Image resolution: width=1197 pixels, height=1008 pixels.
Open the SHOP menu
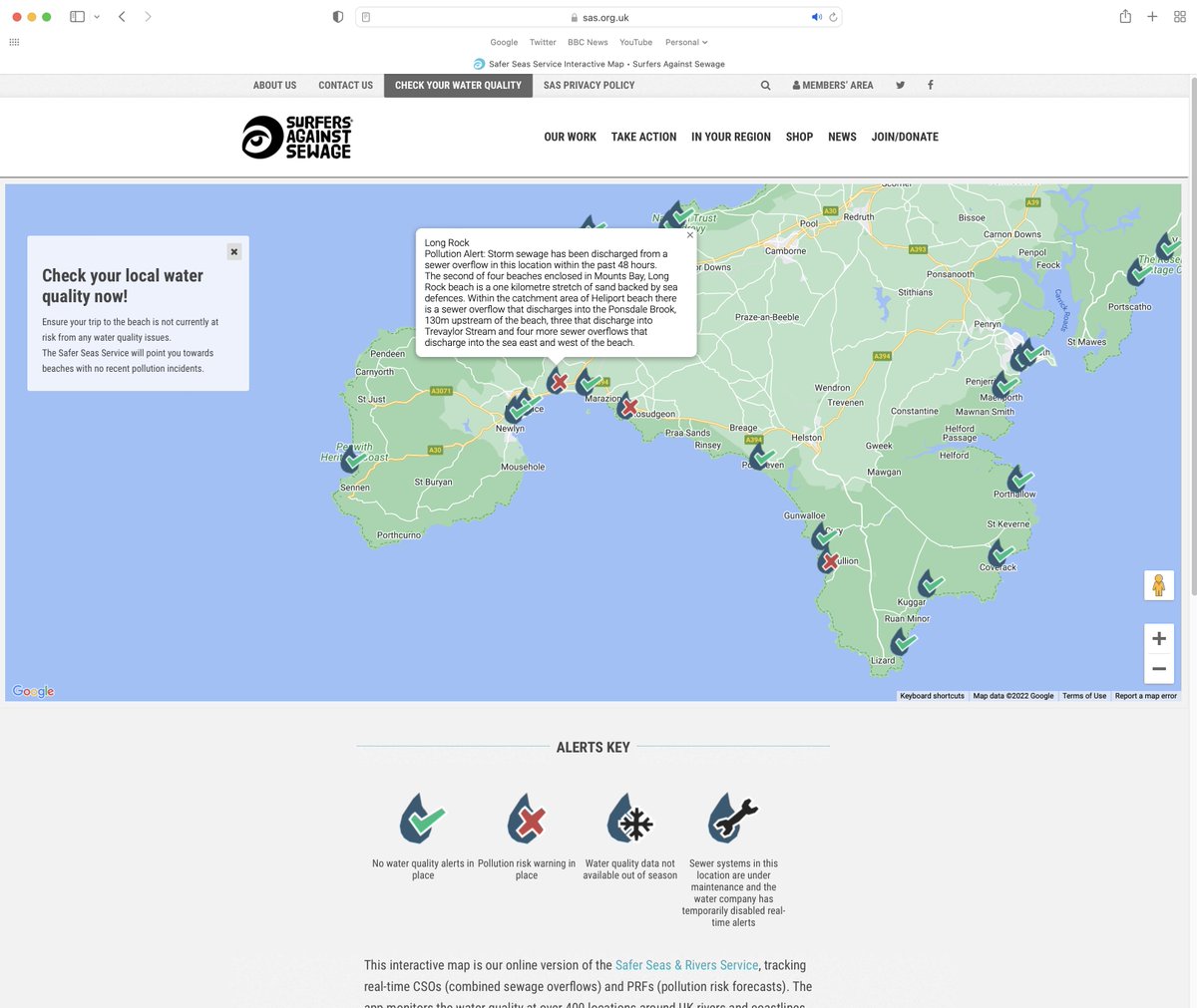[799, 137]
